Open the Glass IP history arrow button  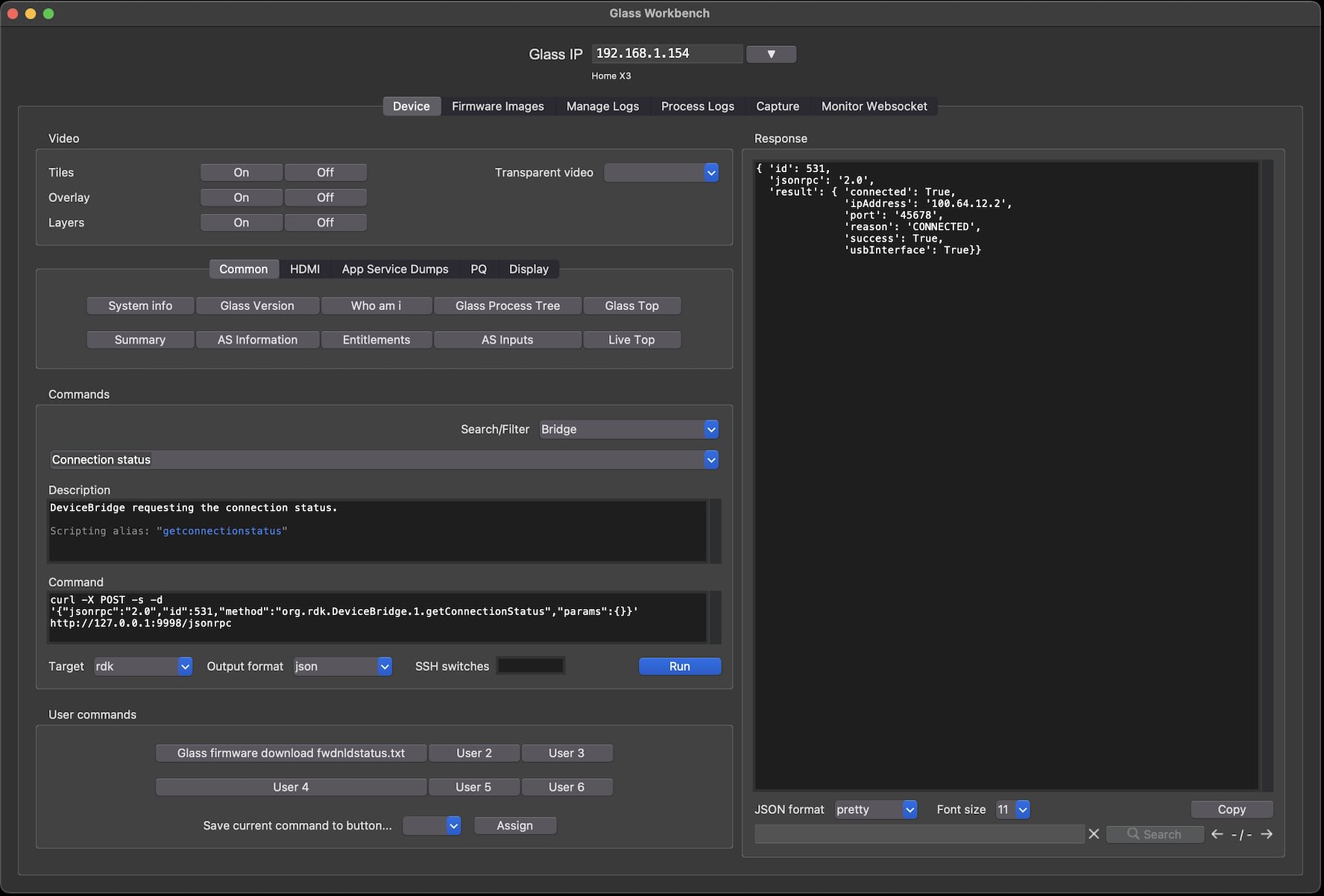click(x=771, y=54)
